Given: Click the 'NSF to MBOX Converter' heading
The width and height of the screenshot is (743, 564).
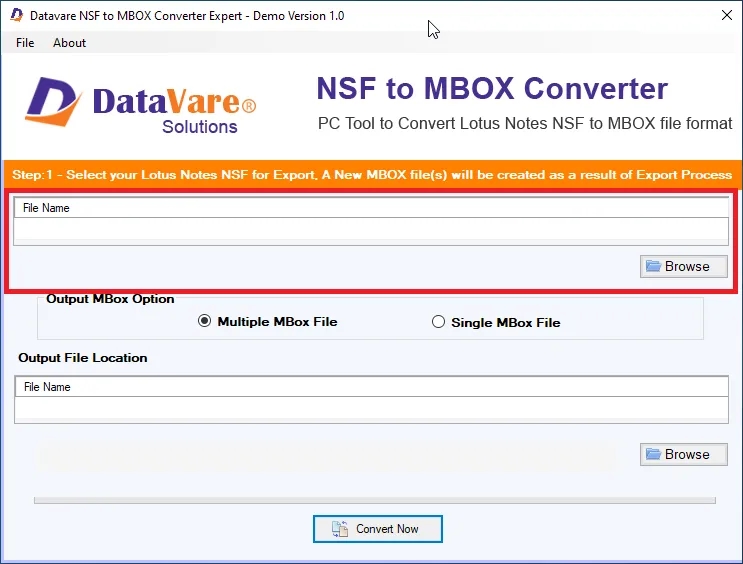Looking at the screenshot, I should click(492, 89).
